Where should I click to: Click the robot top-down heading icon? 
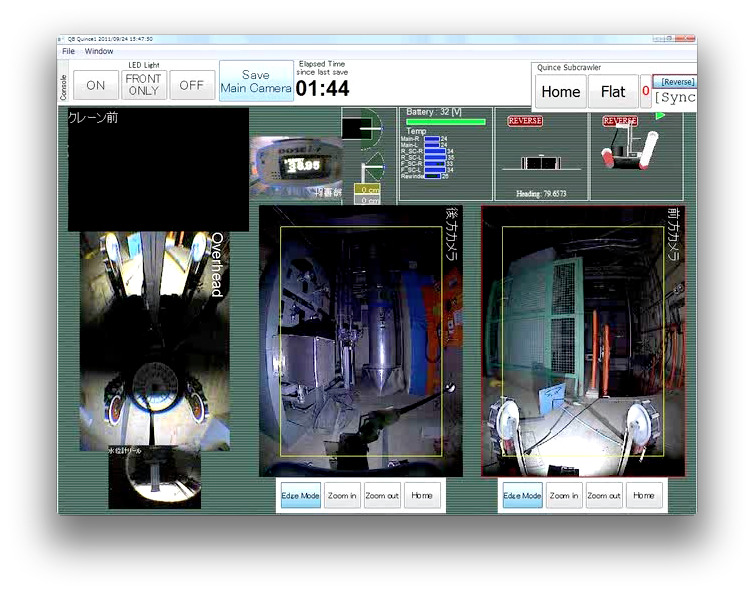click(x=541, y=163)
